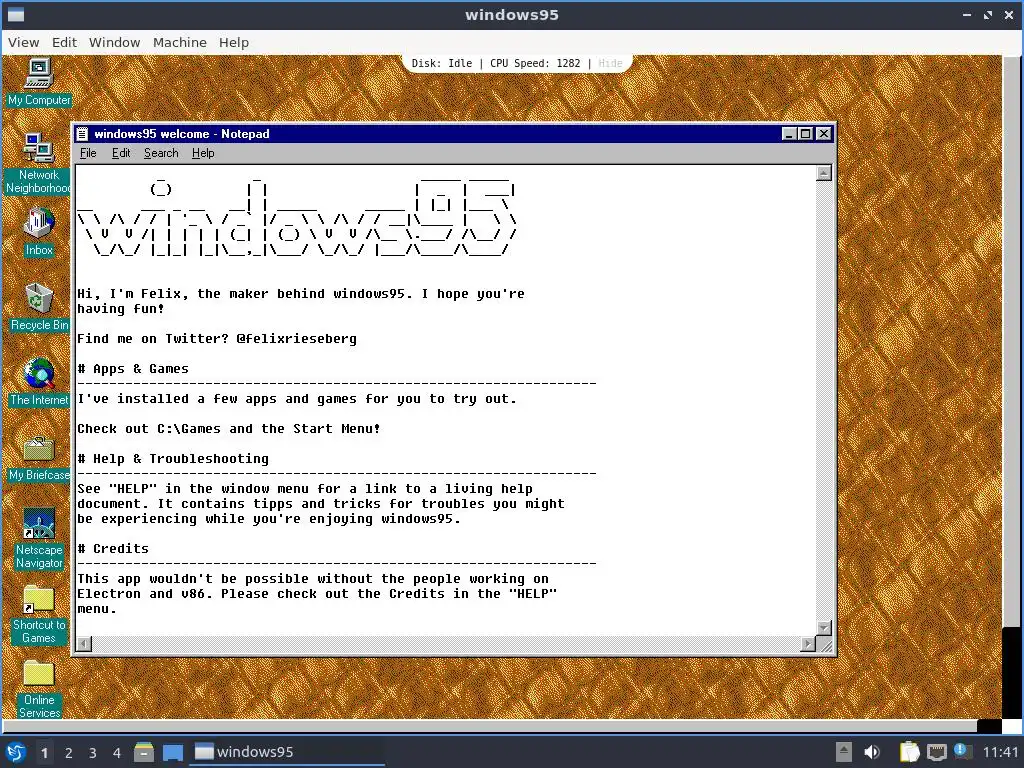
Task: Open the Help menu of windows95 app
Action: pyautogui.click(x=234, y=42)
